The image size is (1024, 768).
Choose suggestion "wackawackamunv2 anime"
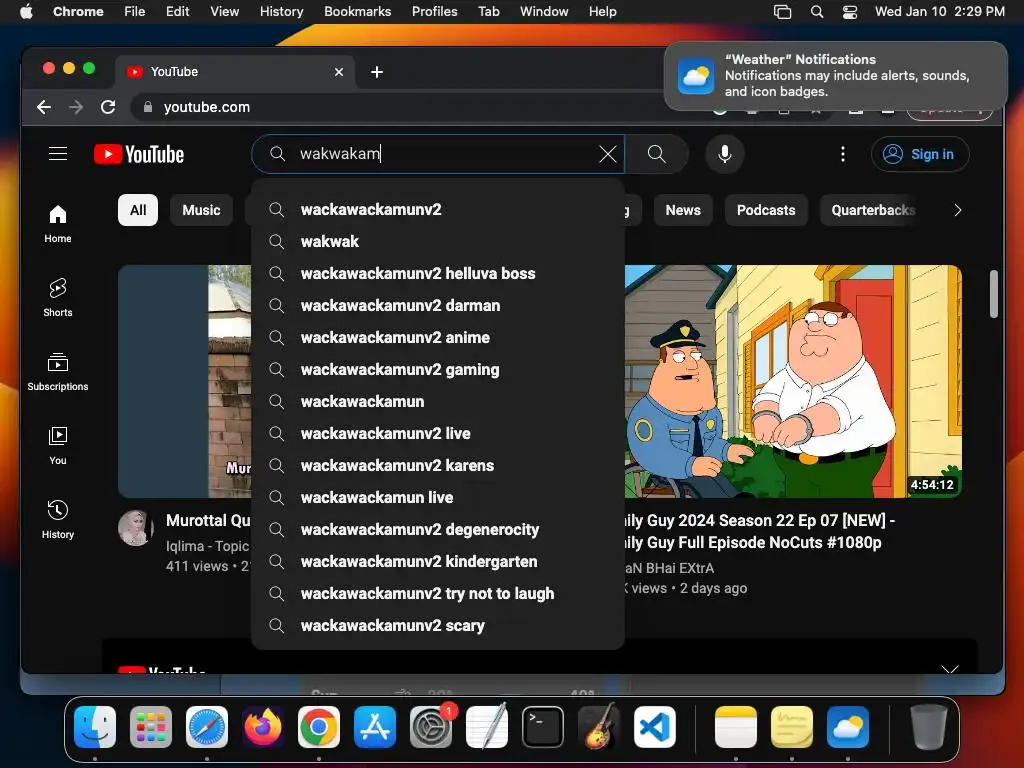point(438,338)
